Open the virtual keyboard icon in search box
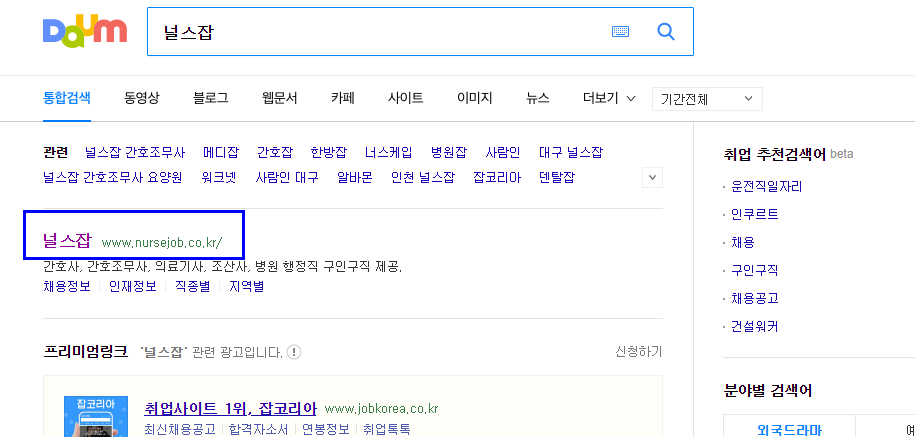This screenshot has height=437, width=915. click(620, 32)
